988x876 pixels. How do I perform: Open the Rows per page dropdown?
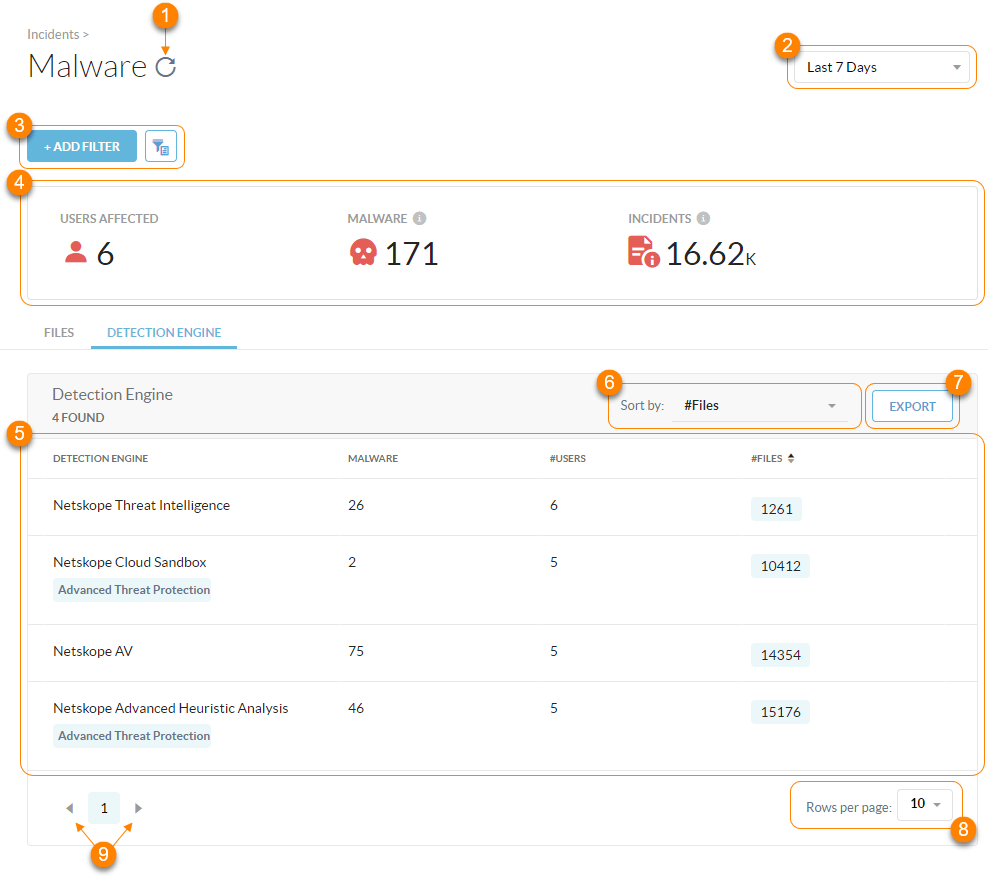click(924, 804)
